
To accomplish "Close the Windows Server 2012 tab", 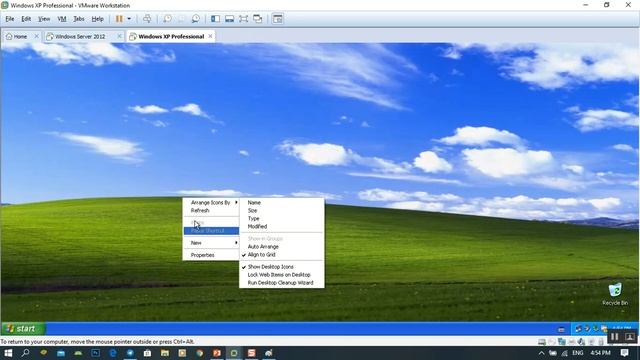I will tap(120, 36).
